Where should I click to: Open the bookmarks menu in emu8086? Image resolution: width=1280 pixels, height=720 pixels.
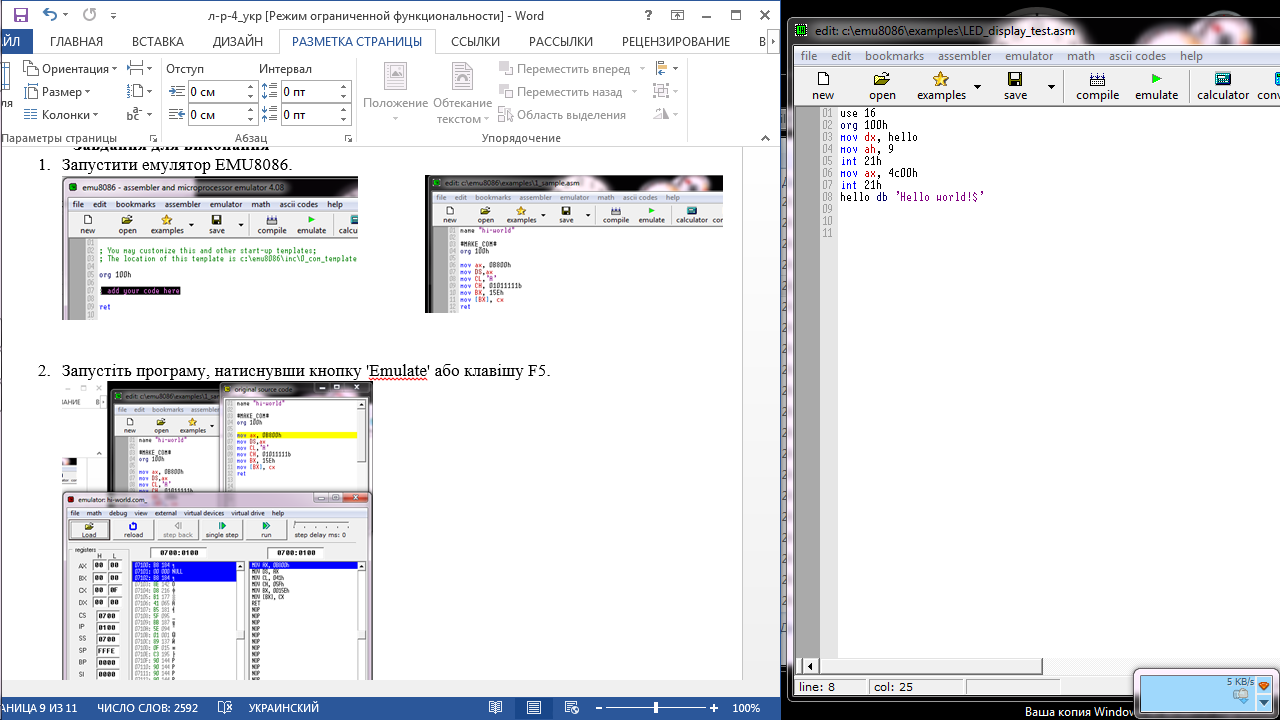(x=894, y=56)
